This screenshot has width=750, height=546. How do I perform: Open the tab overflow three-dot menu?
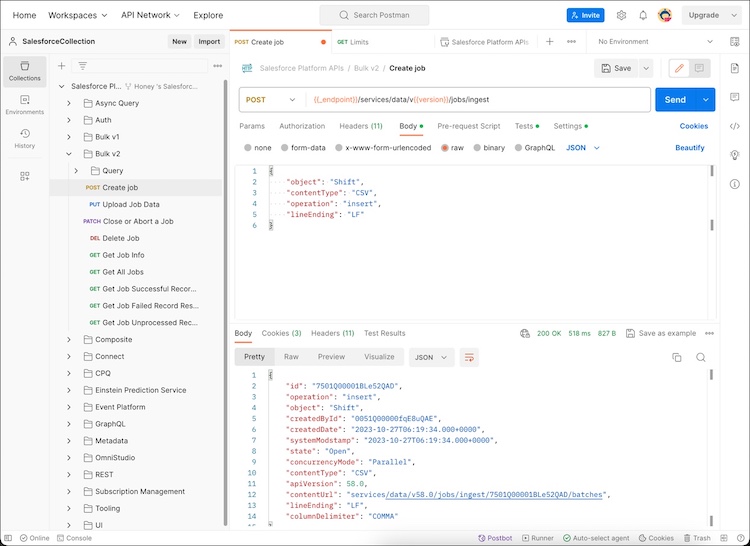(x=571, y=42)
